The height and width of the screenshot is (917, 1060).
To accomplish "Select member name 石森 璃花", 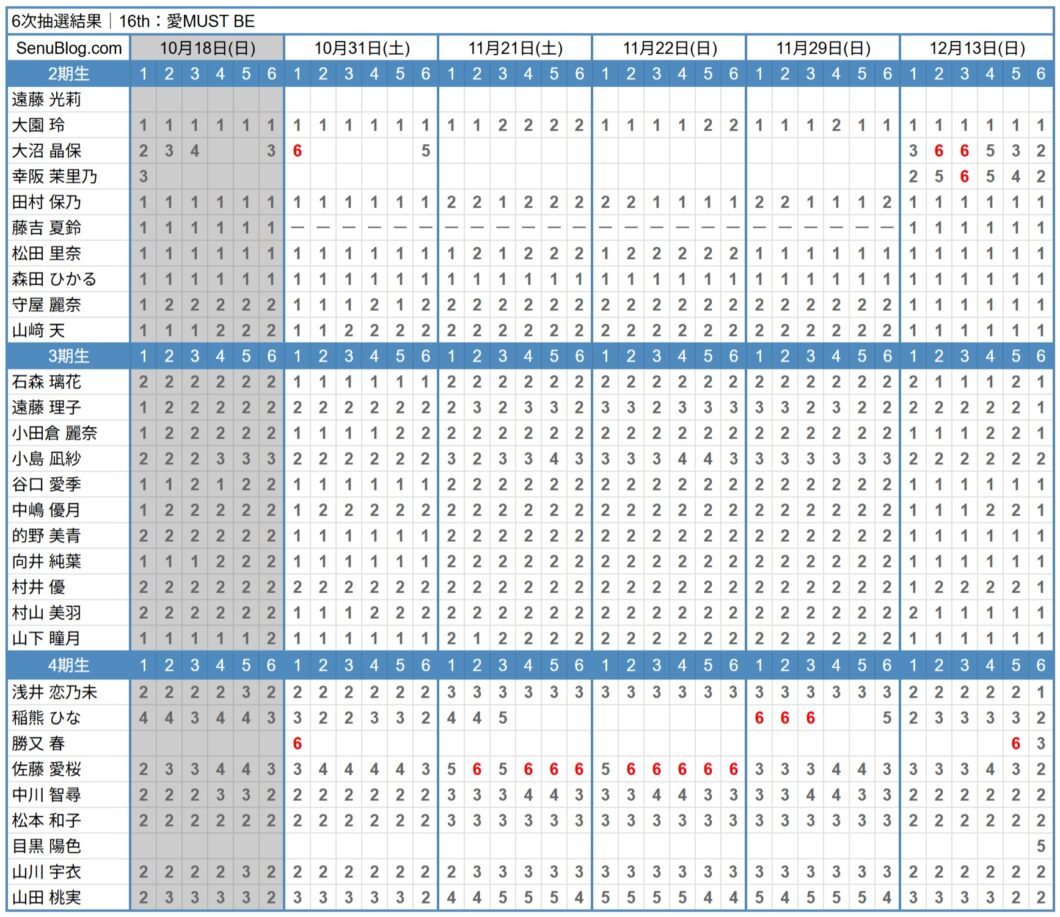I will pyautogui.click(x=47, y=383).
